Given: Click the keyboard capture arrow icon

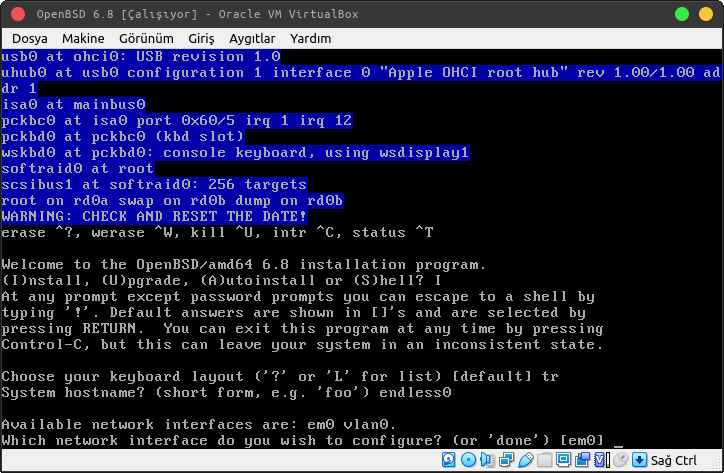Looking at the screenshot, I should 640,460.
